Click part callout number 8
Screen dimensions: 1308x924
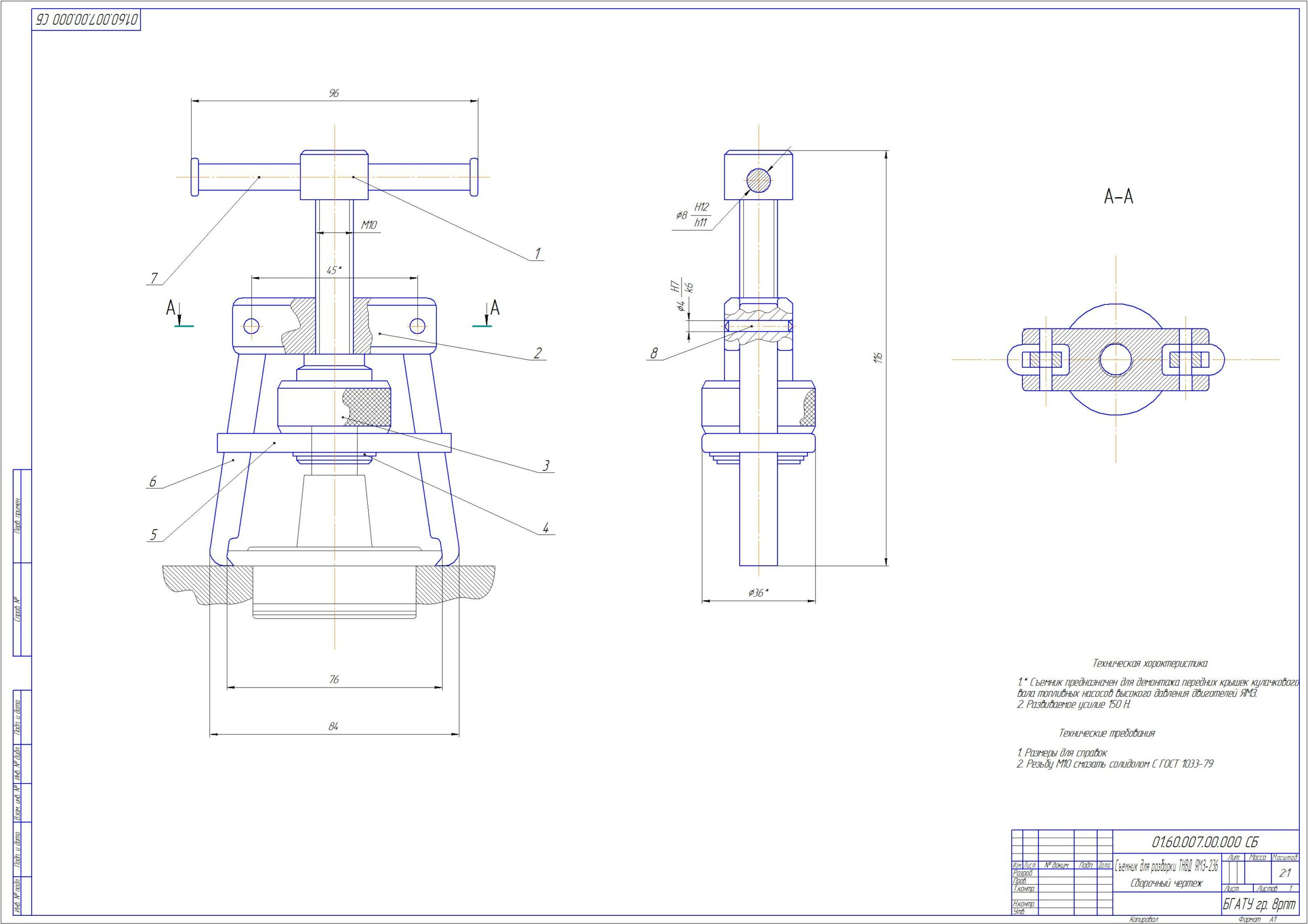654,354
